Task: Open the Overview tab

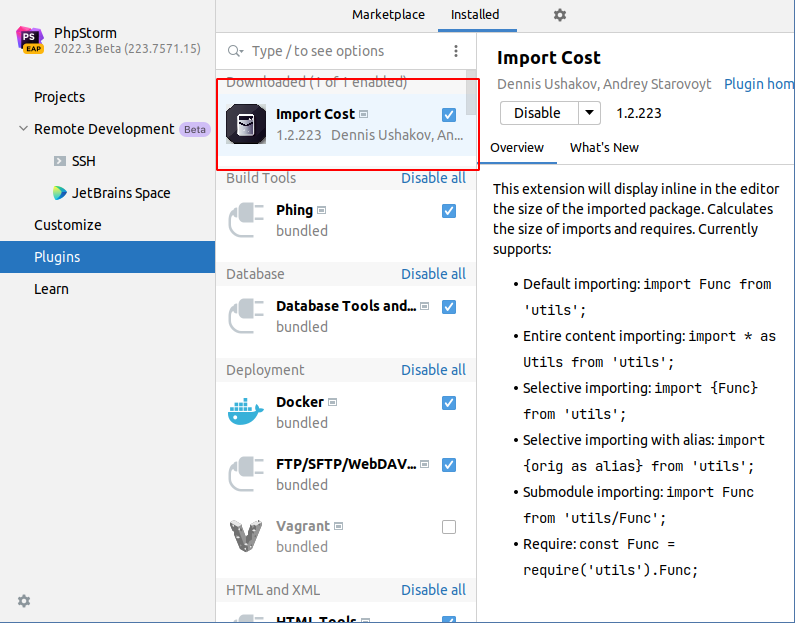Action: tap(517, 148)
